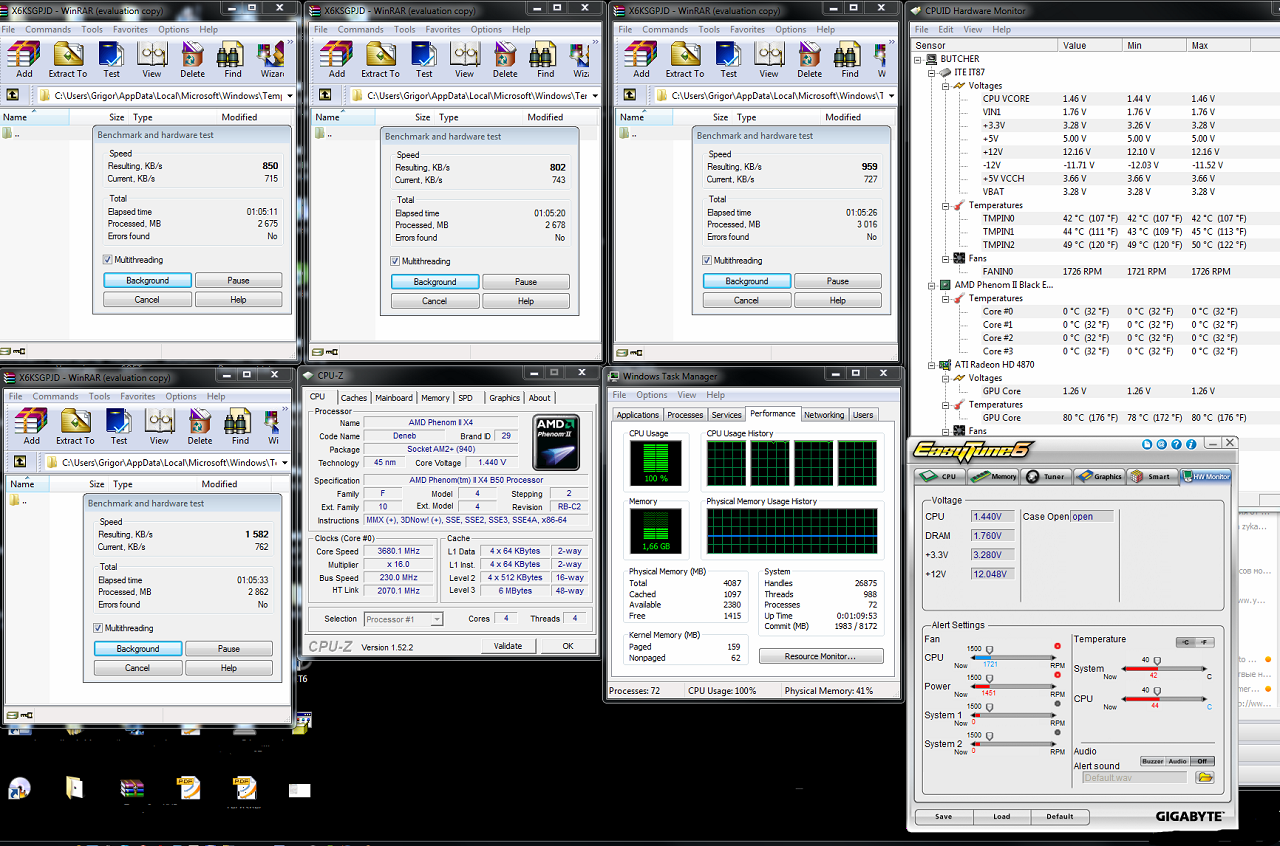Click Background button in top-middle WinRAR benchmark
The image size is (1280, 846).
pos(435,282)
